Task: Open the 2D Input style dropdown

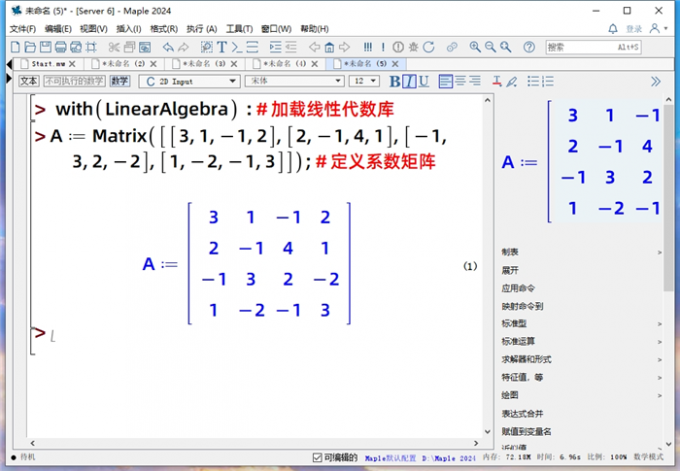Action: pyautogui.click(x=188, y=81)
